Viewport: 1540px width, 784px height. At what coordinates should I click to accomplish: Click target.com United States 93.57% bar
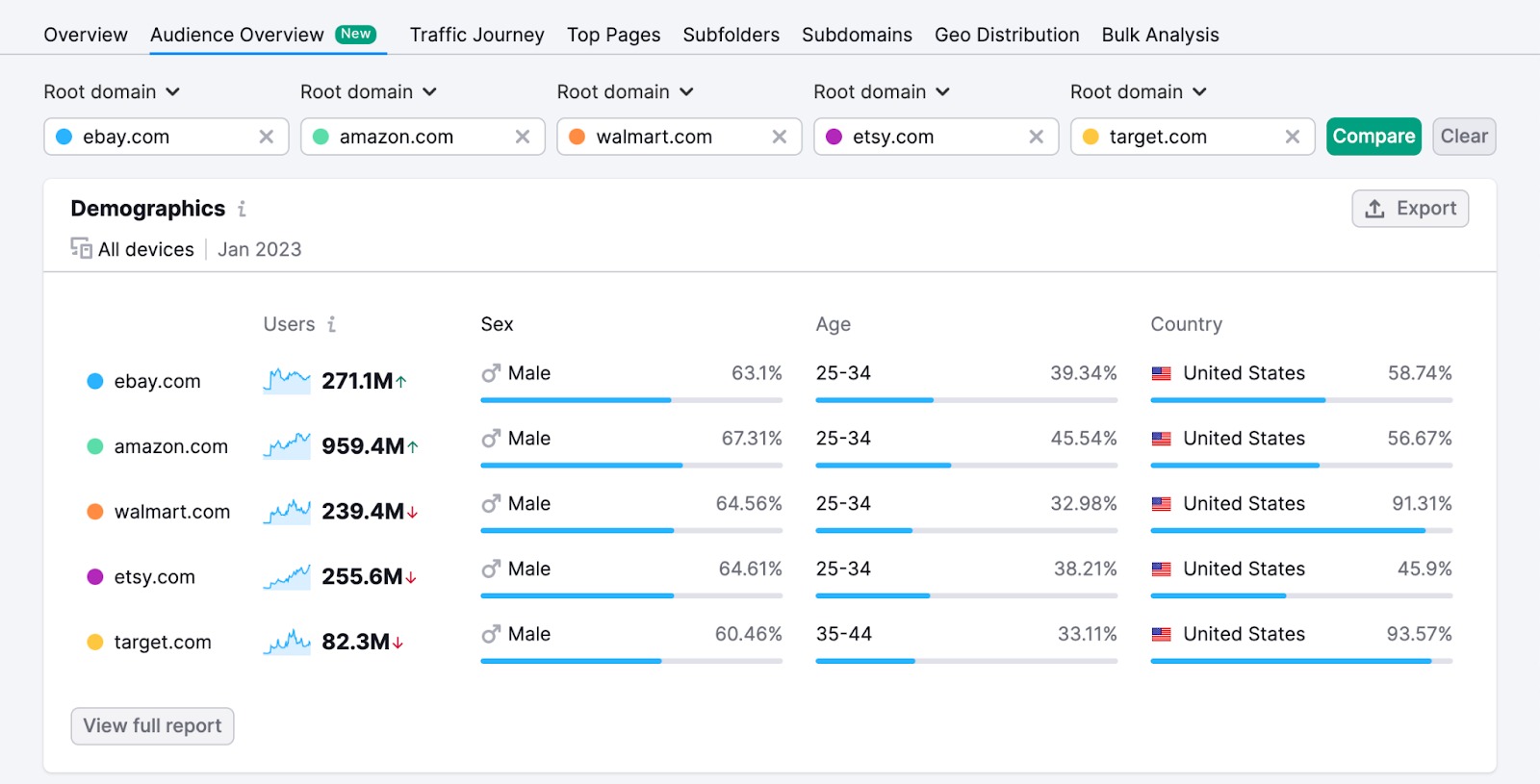(1301, 662)
